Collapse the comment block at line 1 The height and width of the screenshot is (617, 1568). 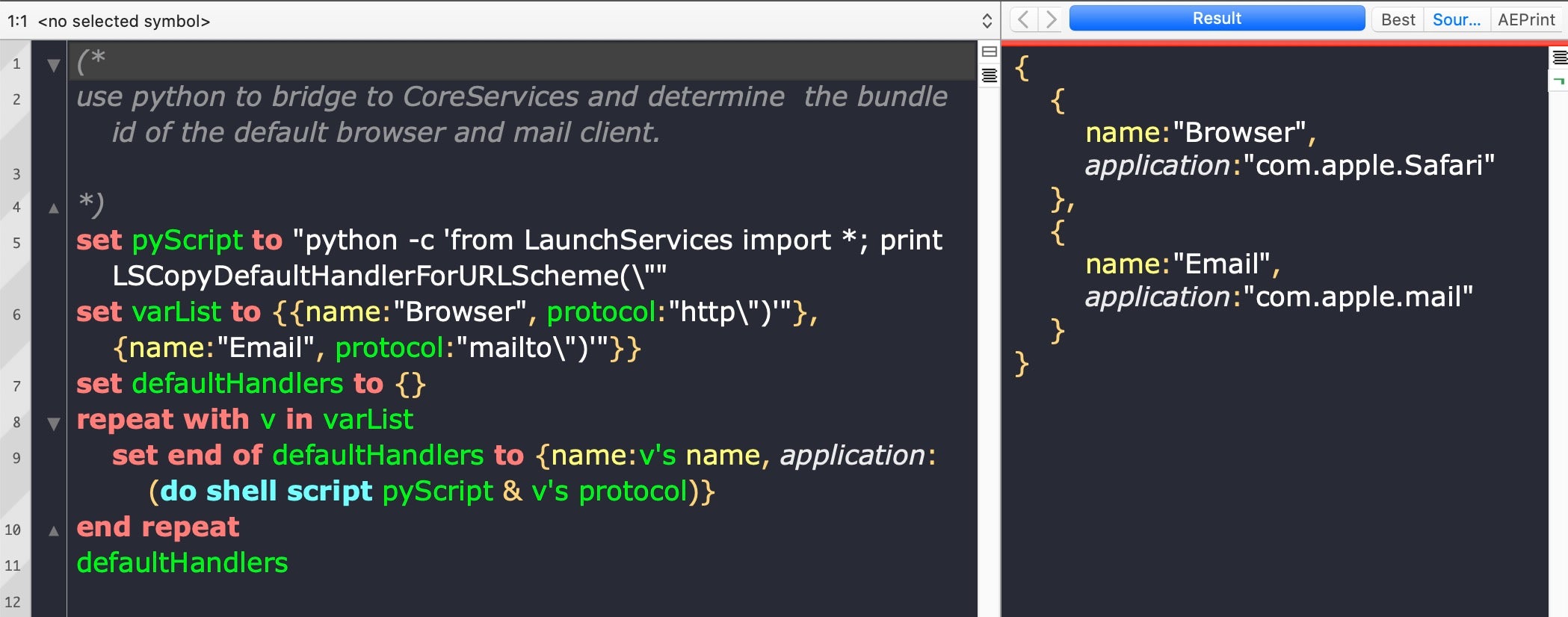(53, 65)
